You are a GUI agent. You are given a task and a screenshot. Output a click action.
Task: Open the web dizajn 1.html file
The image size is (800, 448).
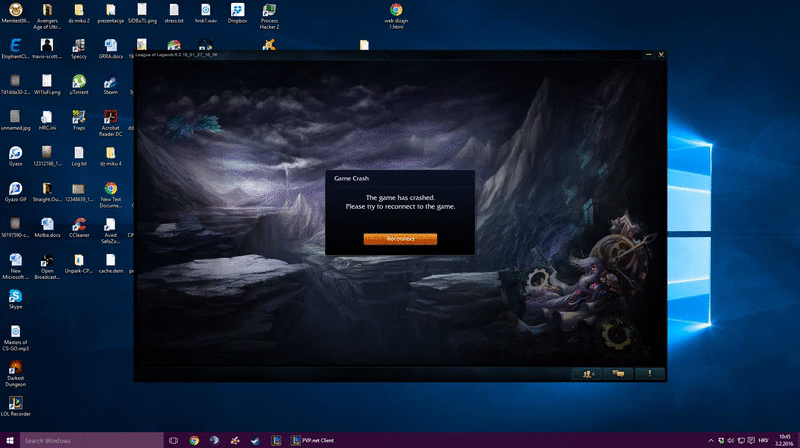pyautogui.click(x=396, y=16)
